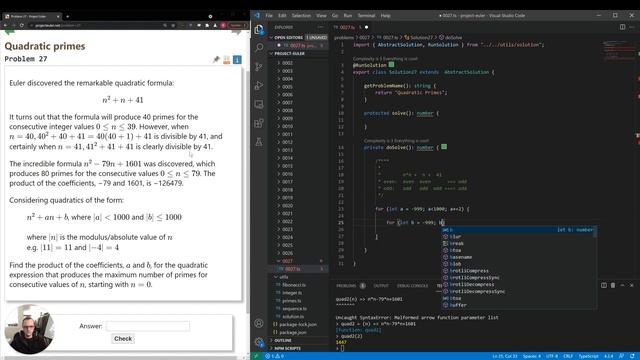This screenshot has height=360, width=640.
Task: Click the pin icon near Problem 27
Action: 216,60
